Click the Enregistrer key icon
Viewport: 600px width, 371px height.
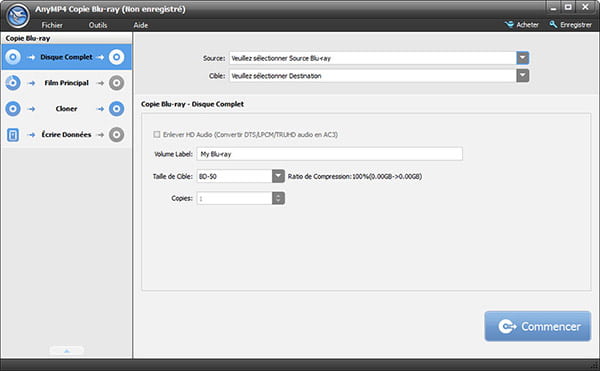[553, 24]
